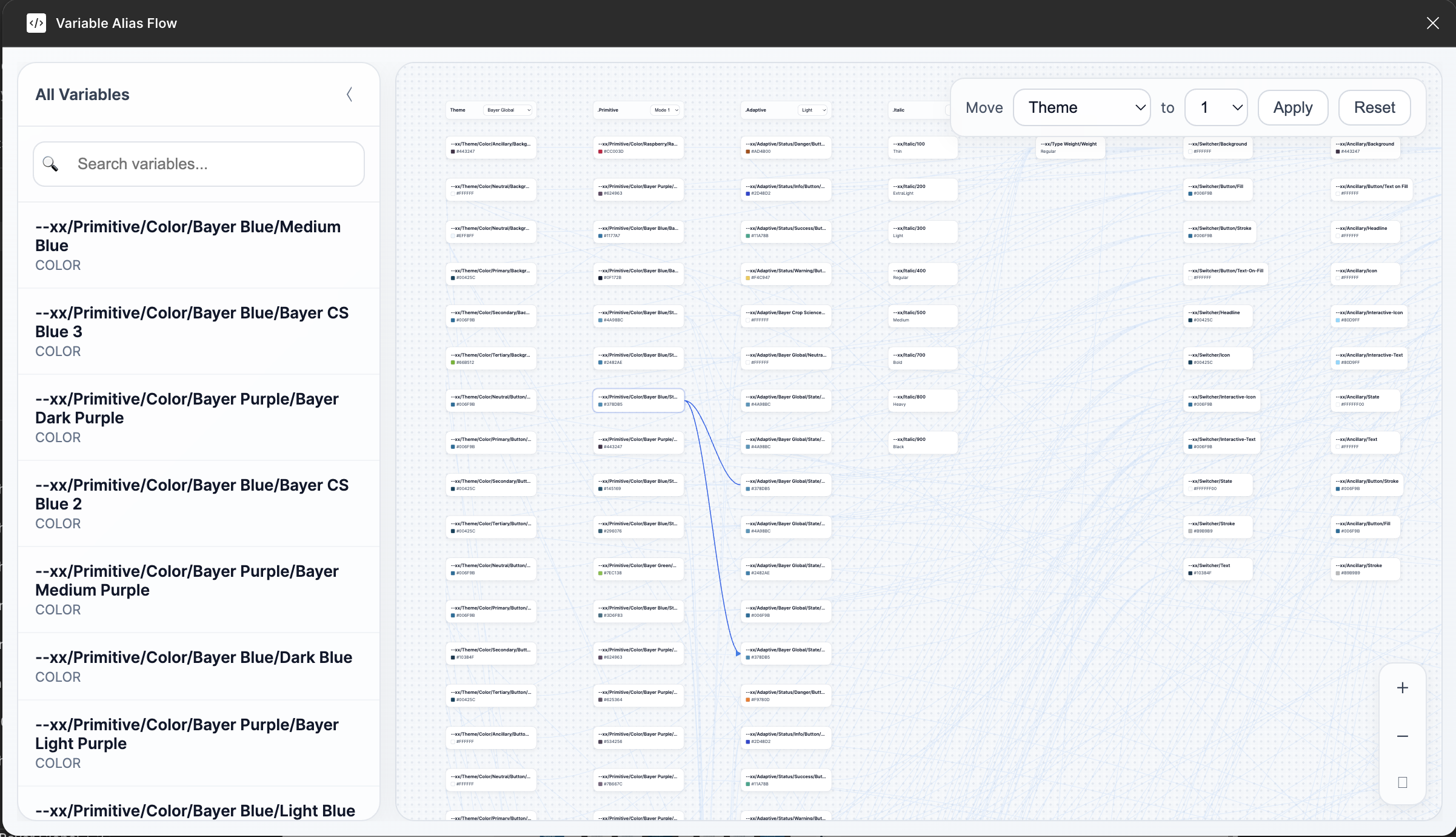
Task: Click the Adaptive Status Danger node #AD4B00
Action: 786,147
